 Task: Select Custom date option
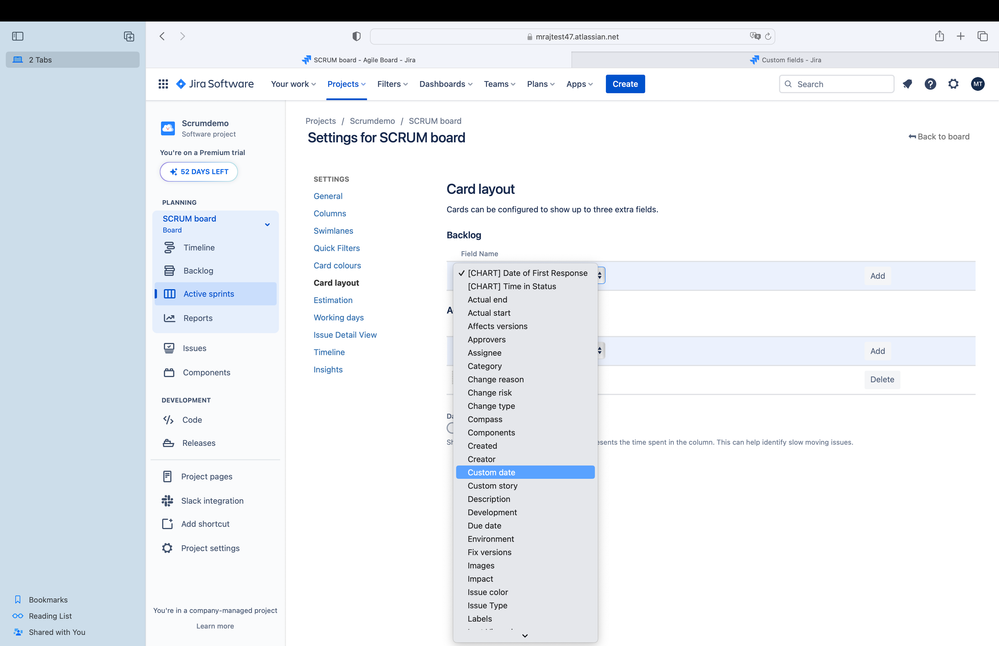coord(526,472)
